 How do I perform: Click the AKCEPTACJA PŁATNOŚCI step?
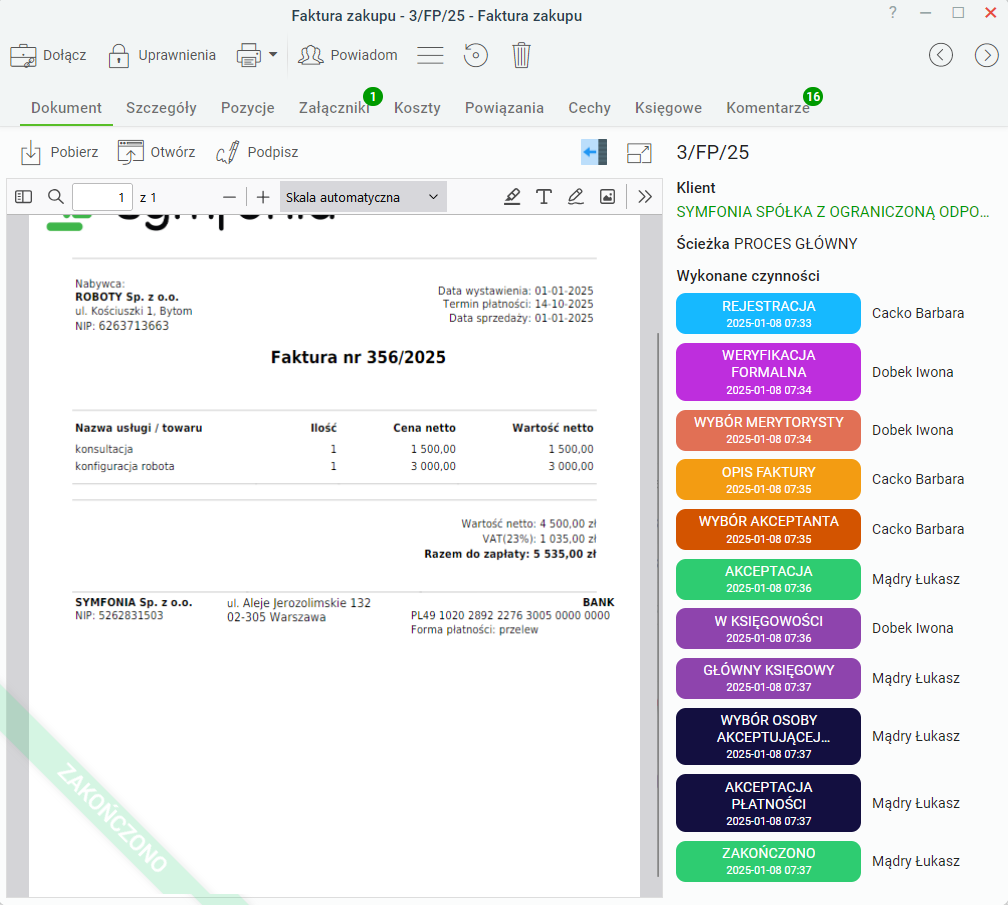[768, 803]
